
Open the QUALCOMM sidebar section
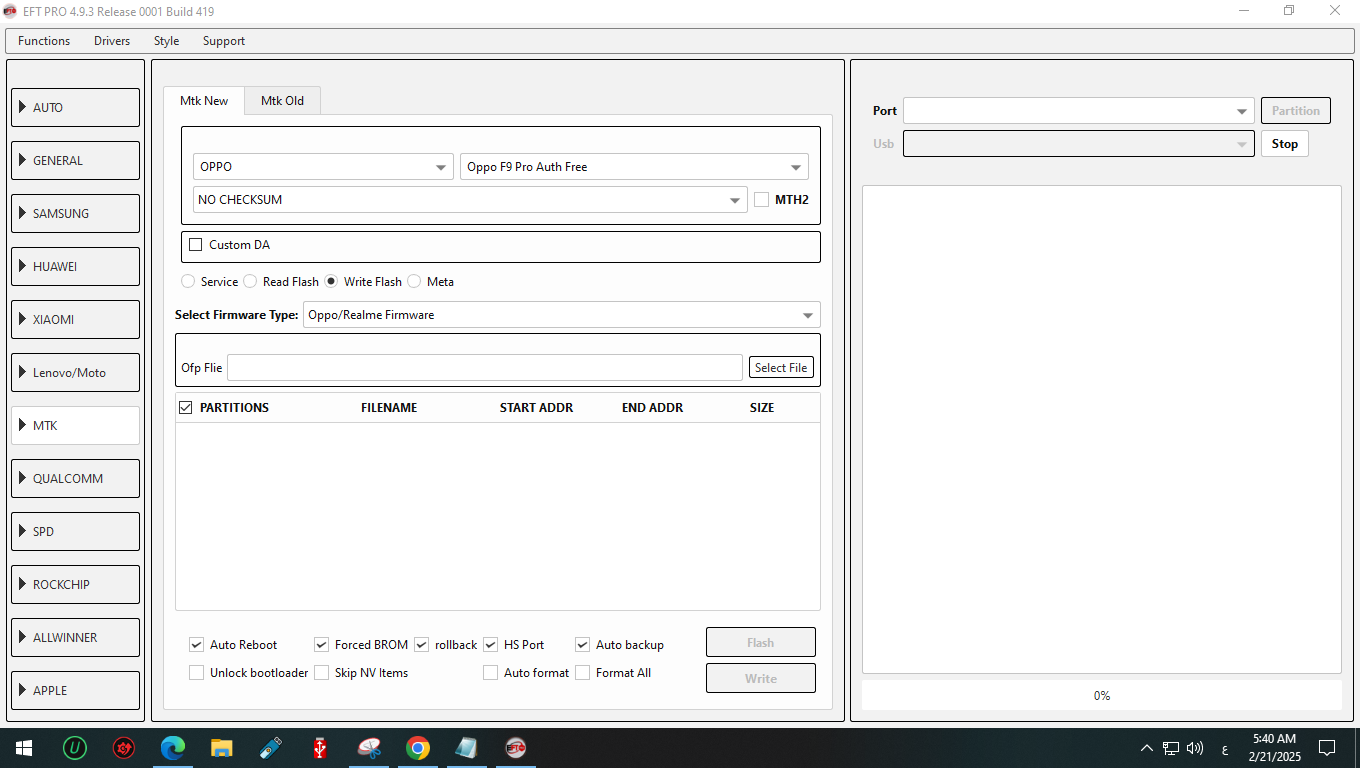pyautogui.click(x=75, y=478)
